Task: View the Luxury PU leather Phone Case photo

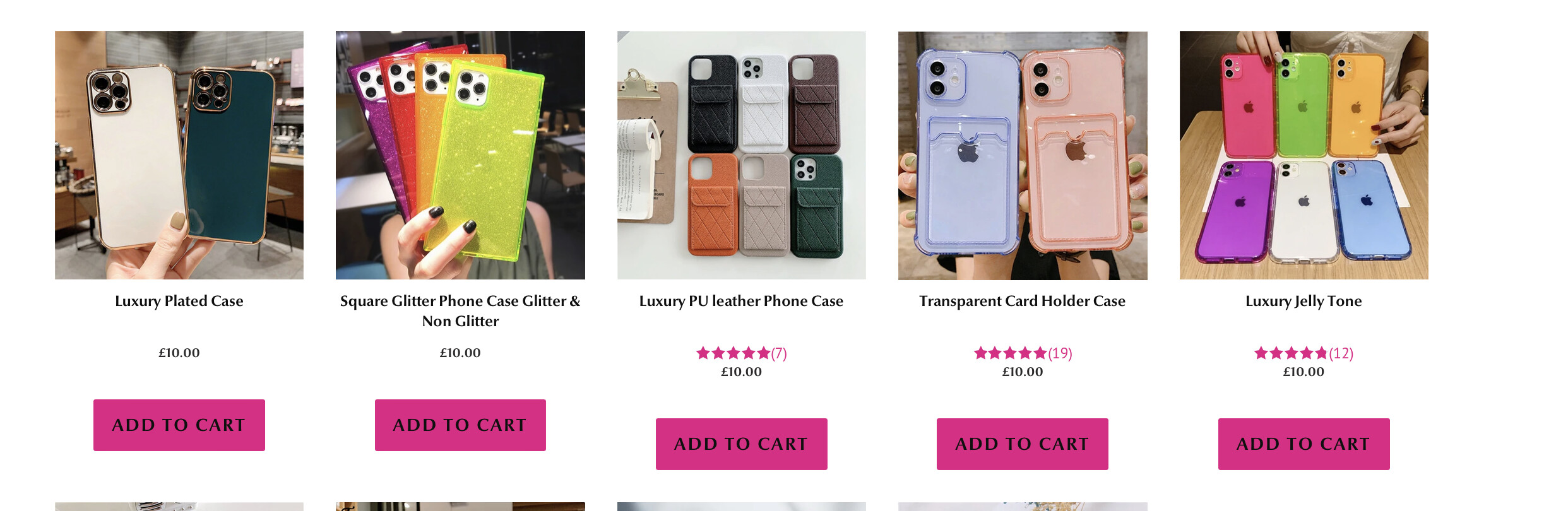Action: 741,155
